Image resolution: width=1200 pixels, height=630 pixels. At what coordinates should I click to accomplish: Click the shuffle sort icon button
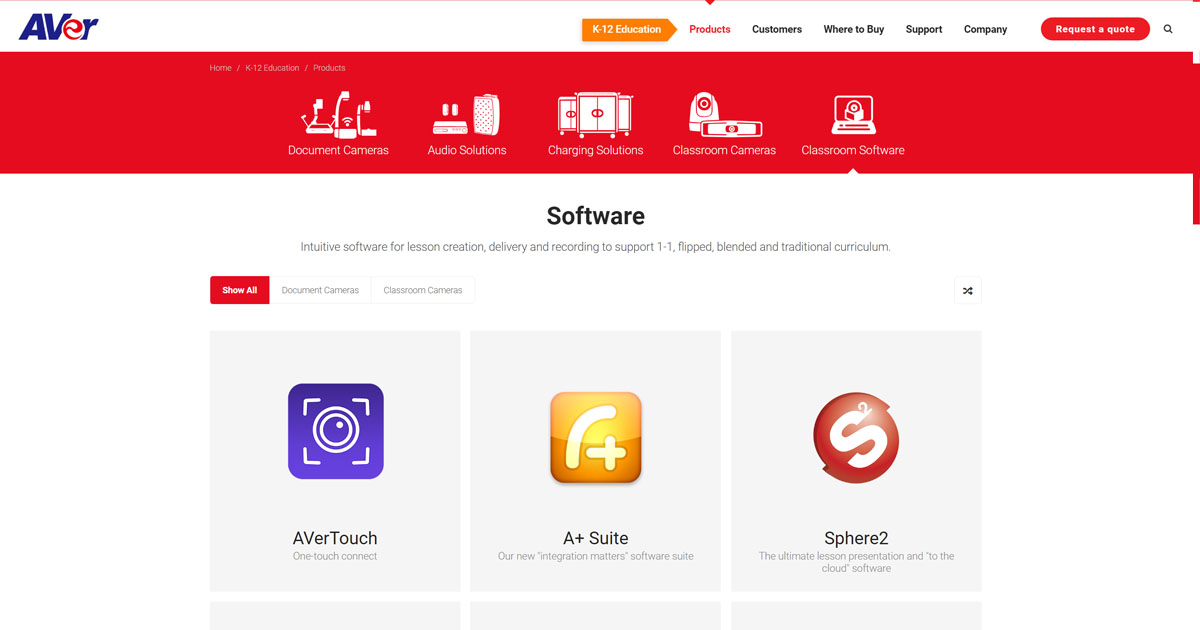(967, 290)
